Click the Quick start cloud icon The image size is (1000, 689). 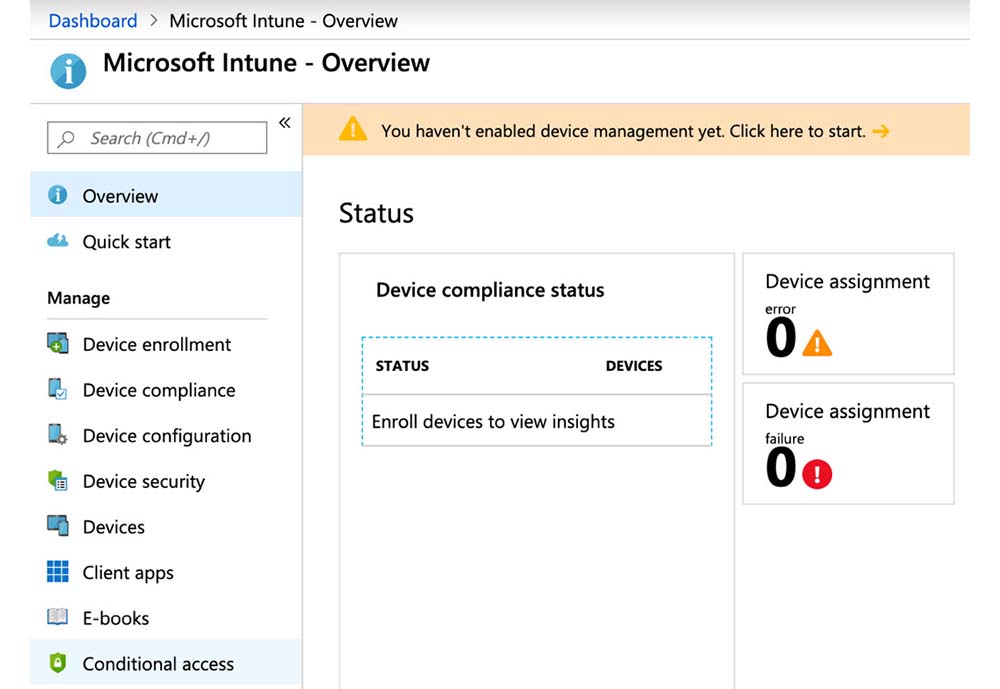tap(58, 241)
